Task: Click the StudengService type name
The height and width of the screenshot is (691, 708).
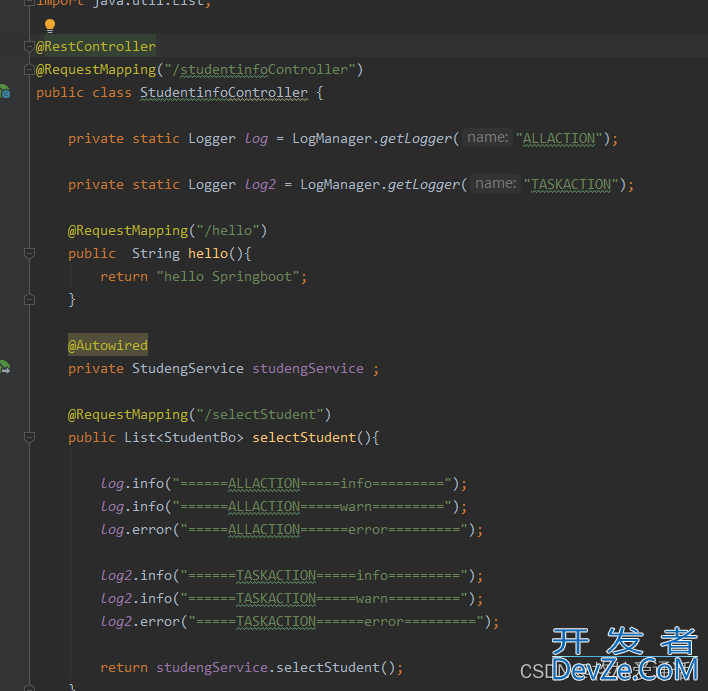Action: [x=187, y=369]
